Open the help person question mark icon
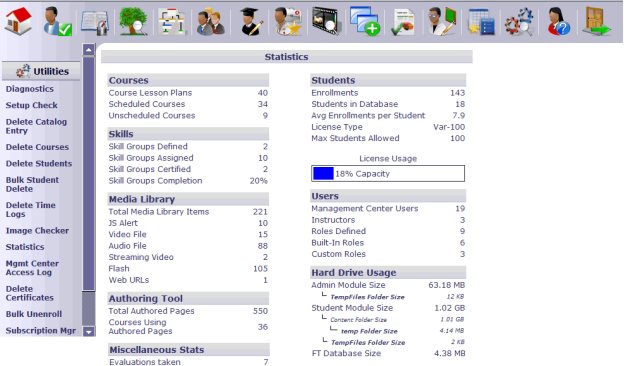Viewport: 624px width, 366px height. pyautogui.click(x=558, y=21)
